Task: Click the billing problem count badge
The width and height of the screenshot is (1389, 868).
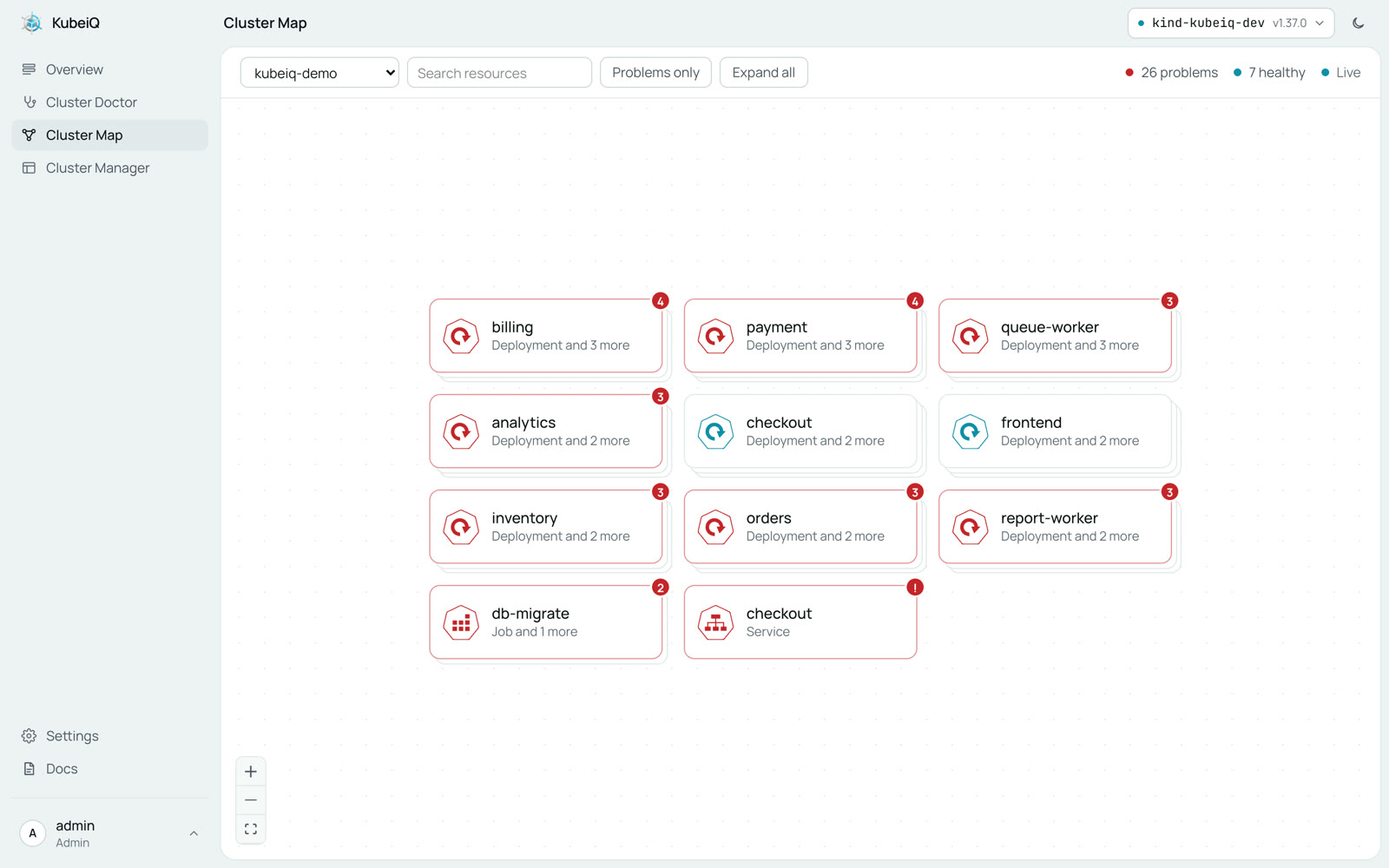Action: (661, 301)
